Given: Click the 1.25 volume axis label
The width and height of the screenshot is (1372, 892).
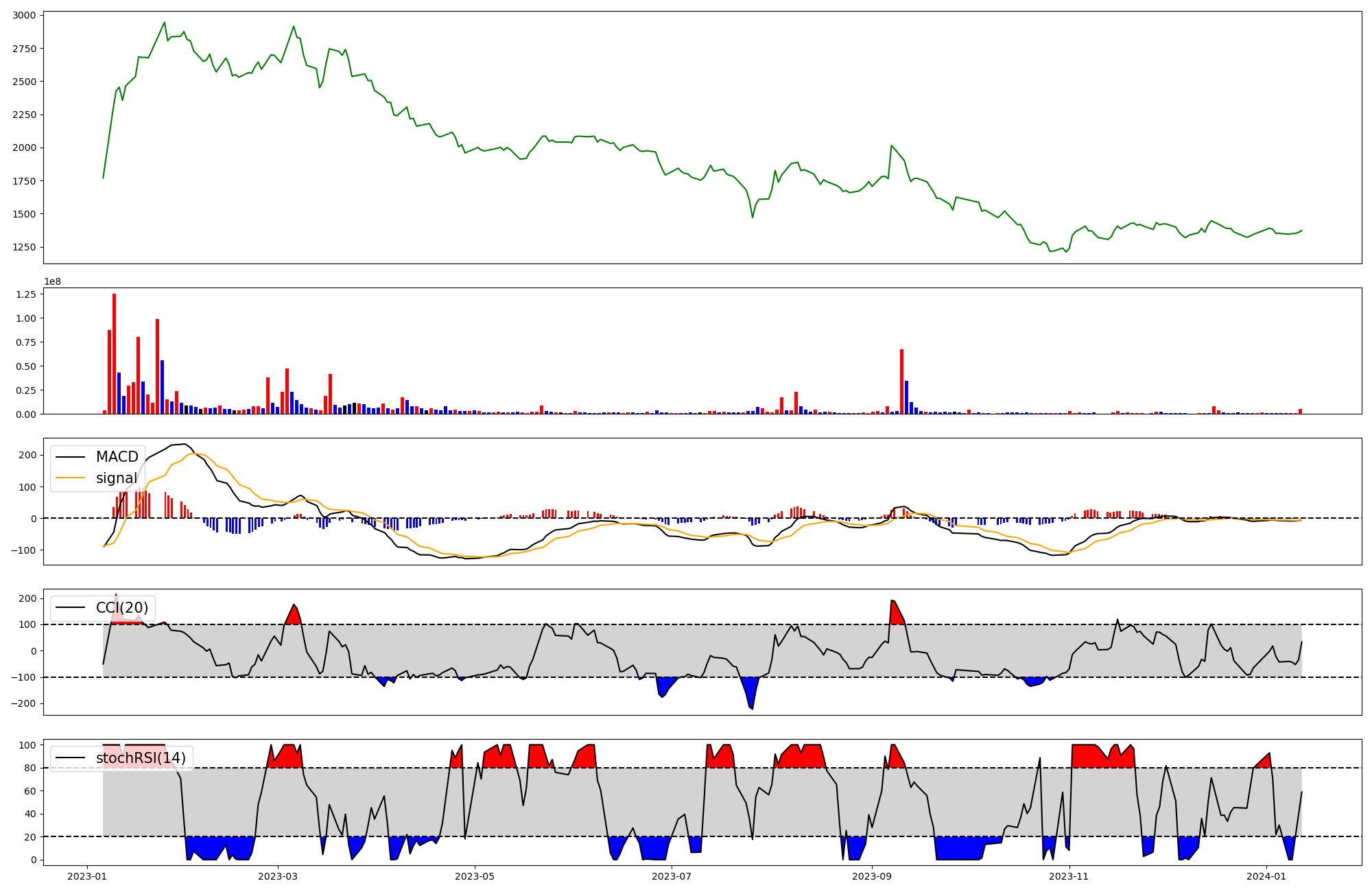Looking at the screenshot, I should 26,294.
